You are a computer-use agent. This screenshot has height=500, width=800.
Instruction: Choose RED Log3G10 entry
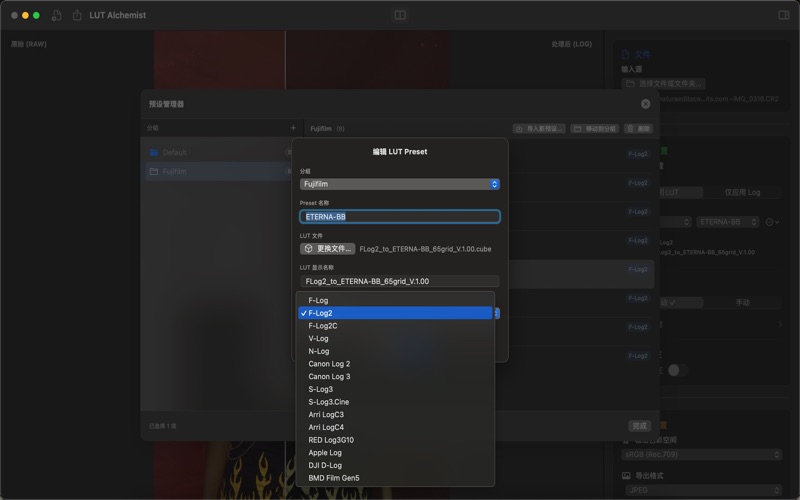[395, 440]
